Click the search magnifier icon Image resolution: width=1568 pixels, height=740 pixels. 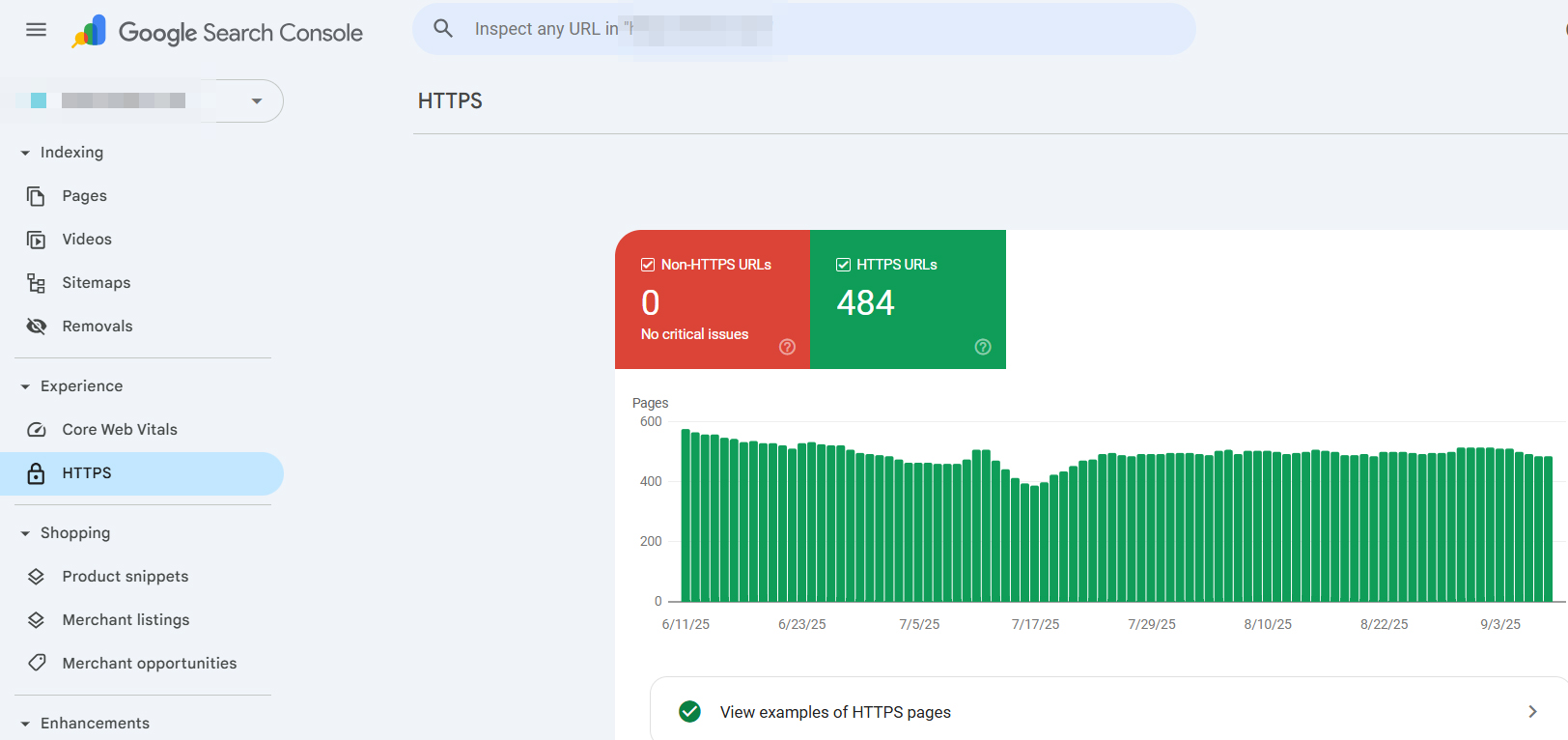click(x=443, y=29)
